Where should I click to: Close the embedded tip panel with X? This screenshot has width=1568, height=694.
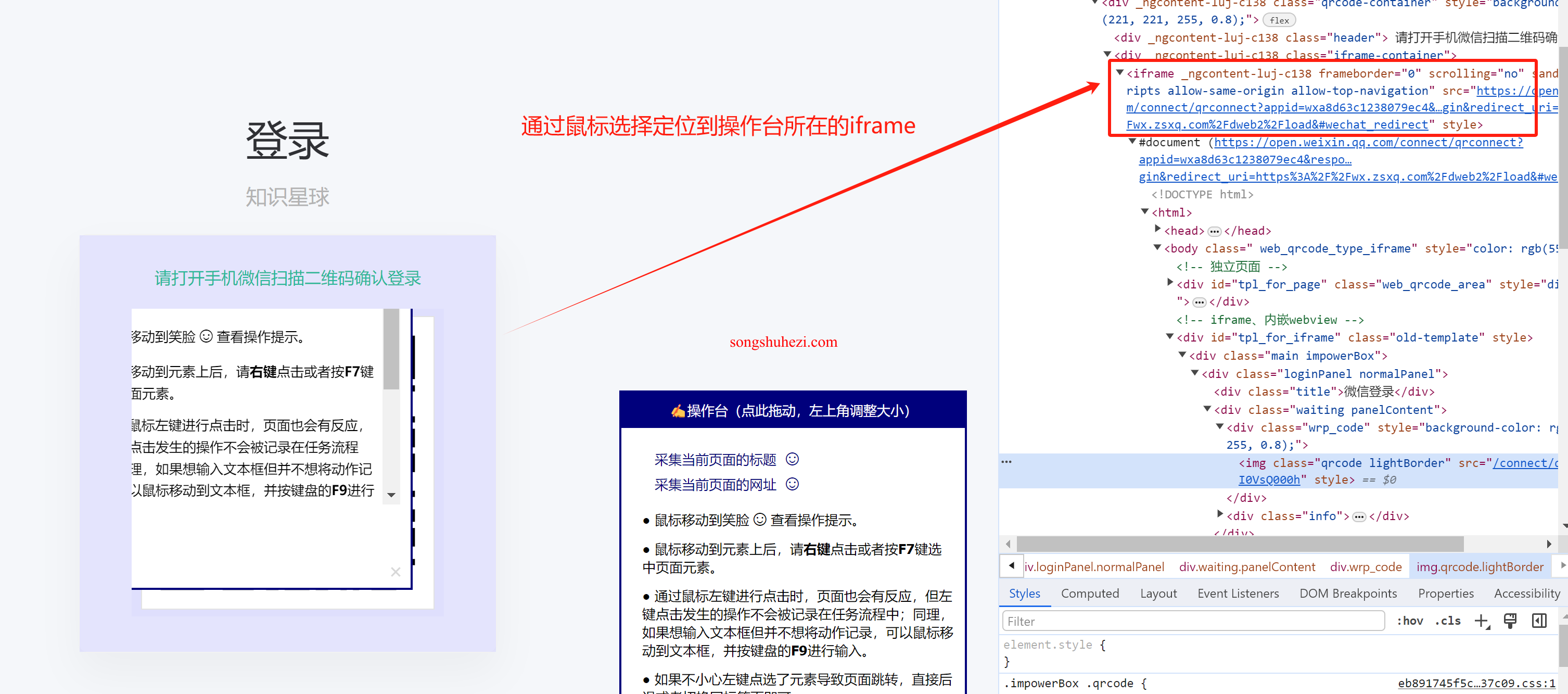click(395, 572)
